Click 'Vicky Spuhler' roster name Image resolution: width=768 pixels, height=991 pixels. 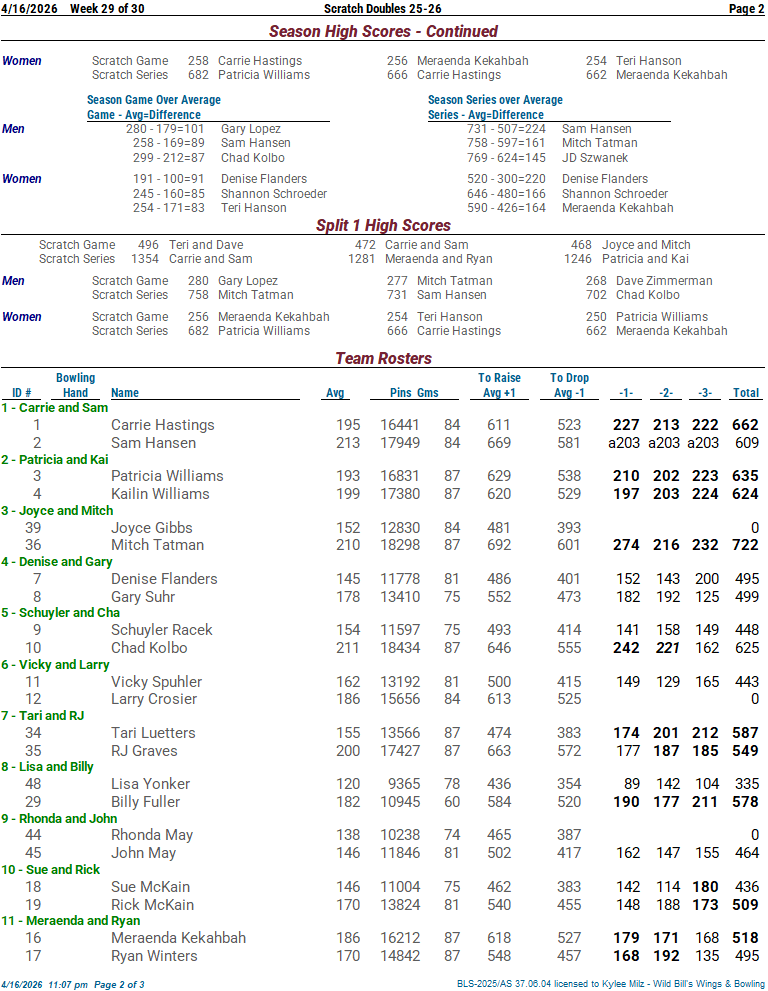pyautogui.click(x=156, y=682)
